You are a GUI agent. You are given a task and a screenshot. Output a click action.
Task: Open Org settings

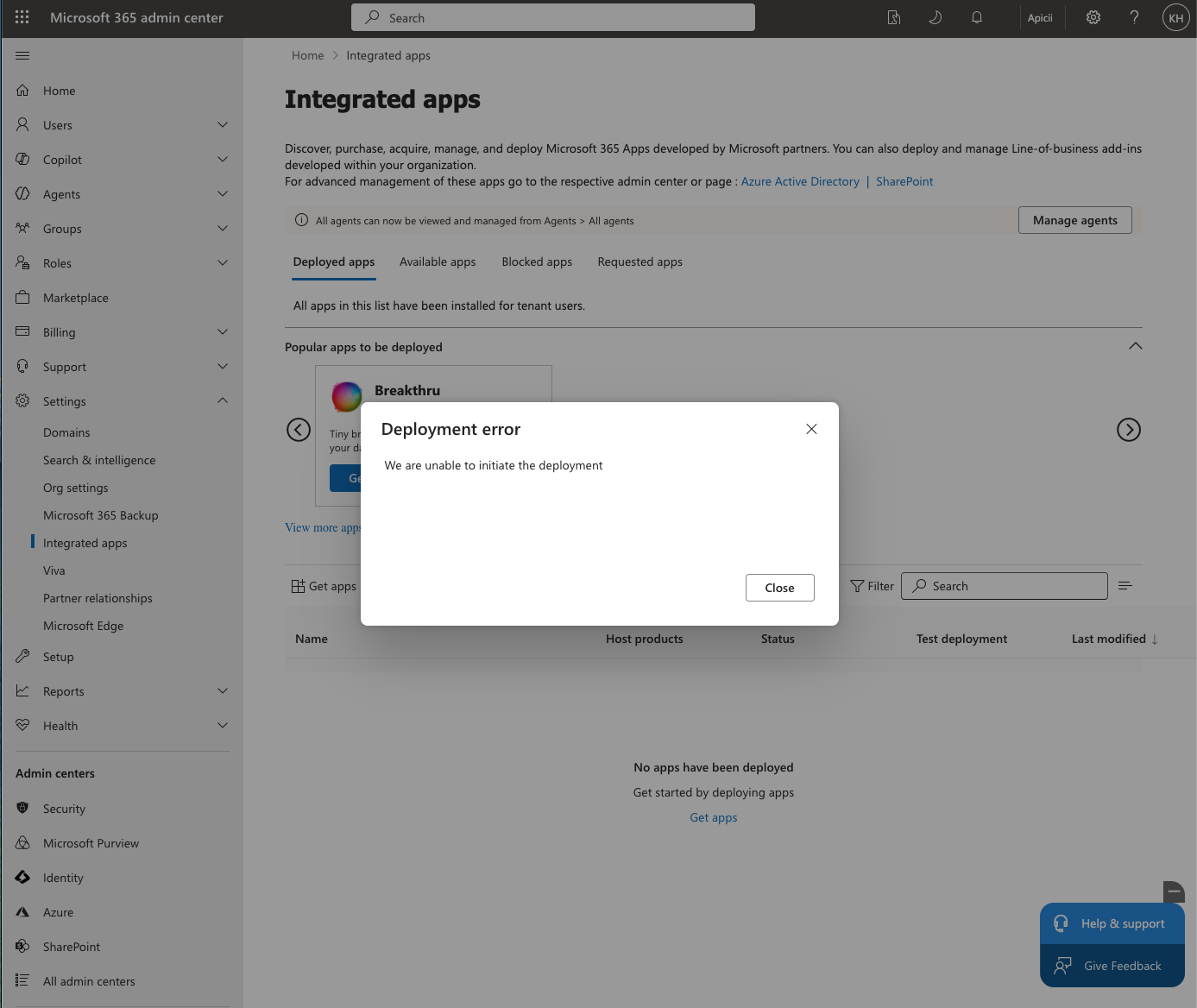[x=76, y=488]
